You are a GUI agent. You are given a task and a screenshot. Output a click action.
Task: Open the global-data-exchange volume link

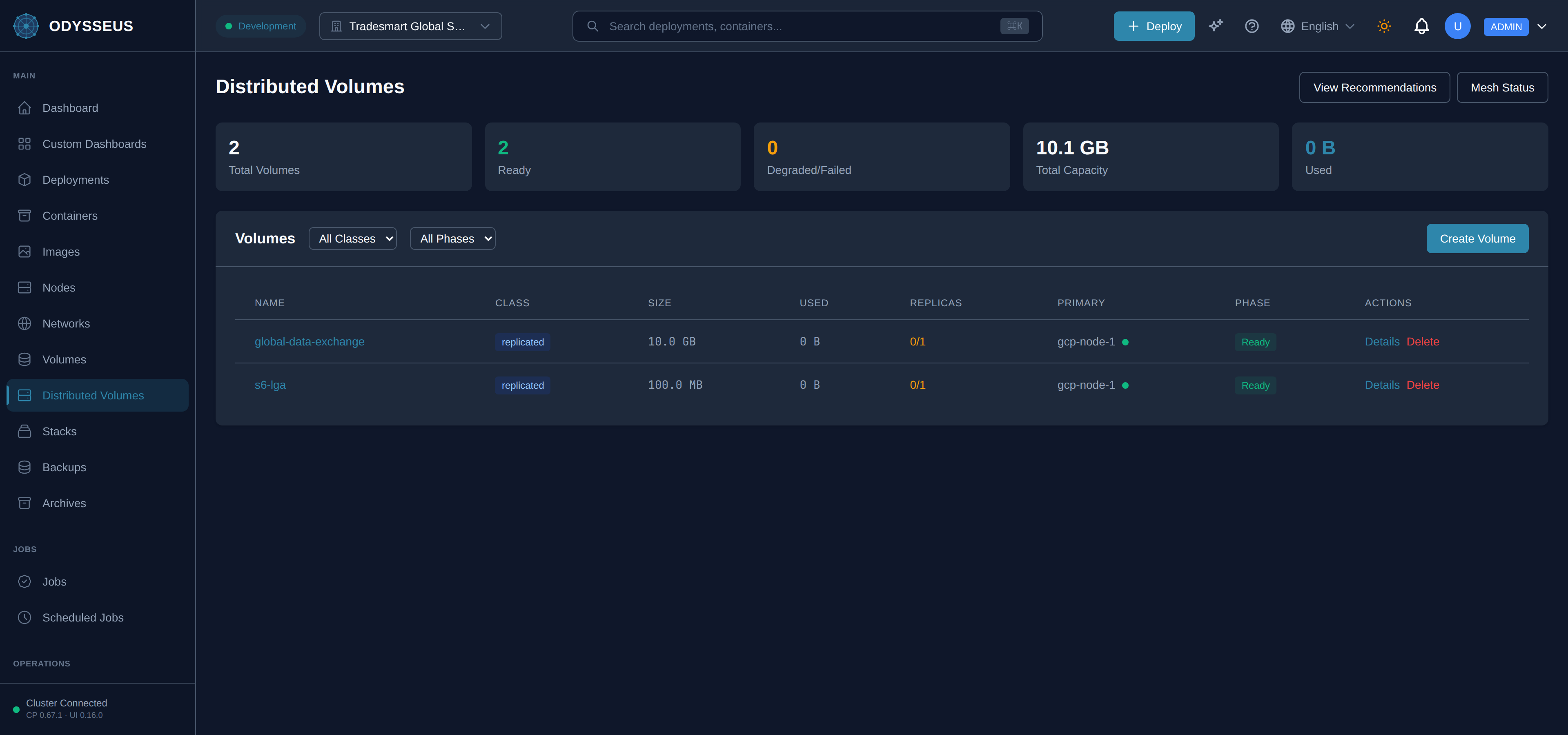309,341
